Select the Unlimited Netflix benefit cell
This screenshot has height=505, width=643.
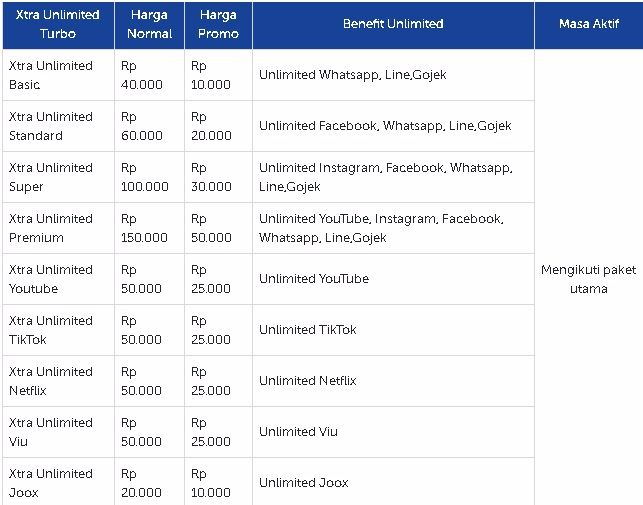393,381
